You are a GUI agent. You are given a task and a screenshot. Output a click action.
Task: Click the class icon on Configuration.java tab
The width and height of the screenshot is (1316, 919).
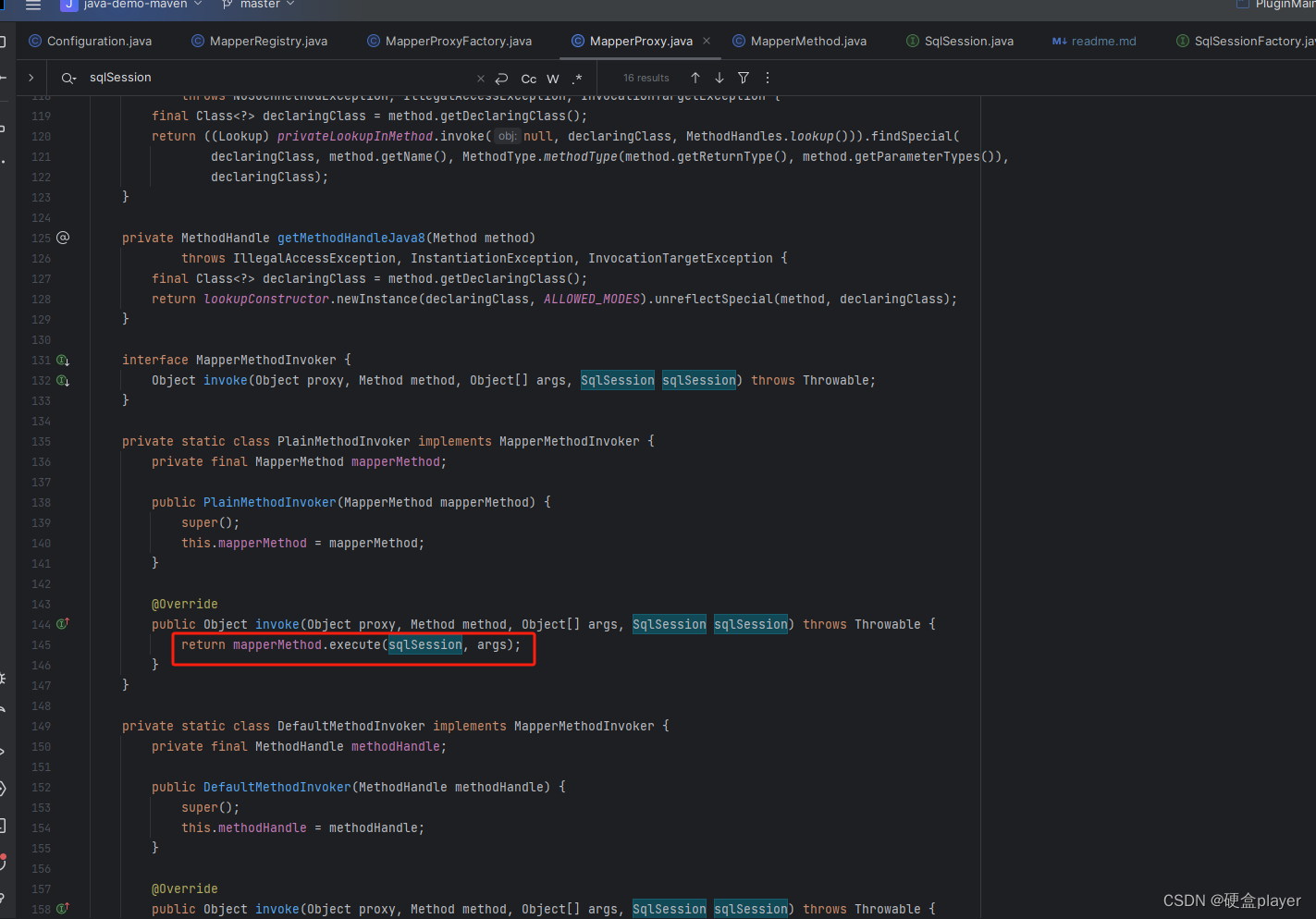pos(35,41)
